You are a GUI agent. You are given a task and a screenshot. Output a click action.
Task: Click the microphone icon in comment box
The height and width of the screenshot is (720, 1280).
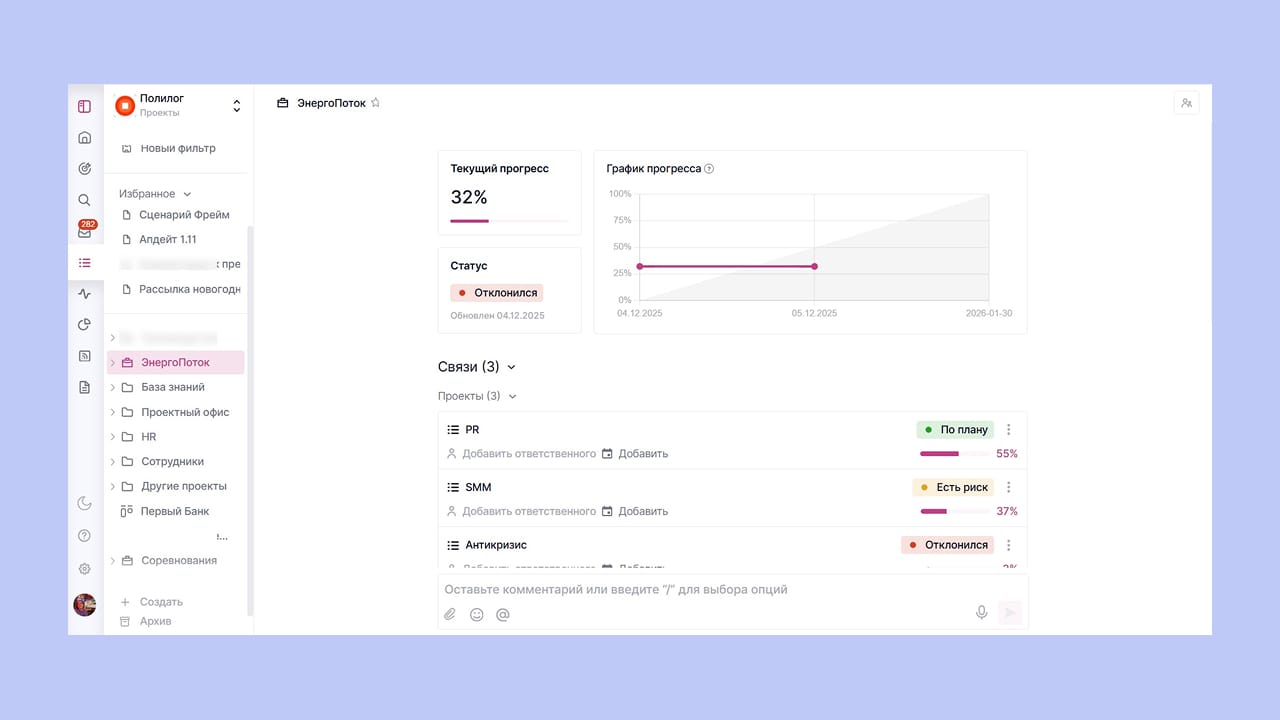981,613
